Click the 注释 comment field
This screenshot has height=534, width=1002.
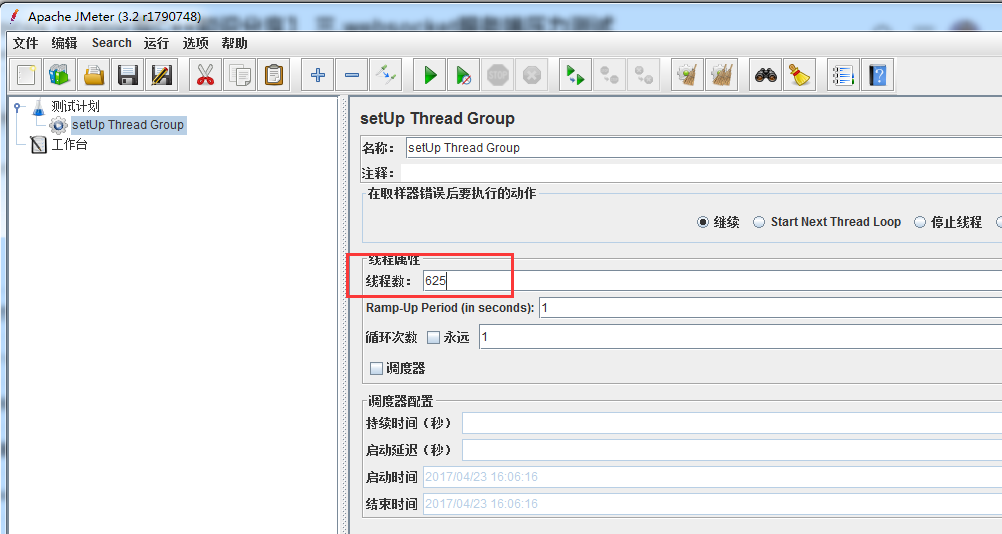701,173
